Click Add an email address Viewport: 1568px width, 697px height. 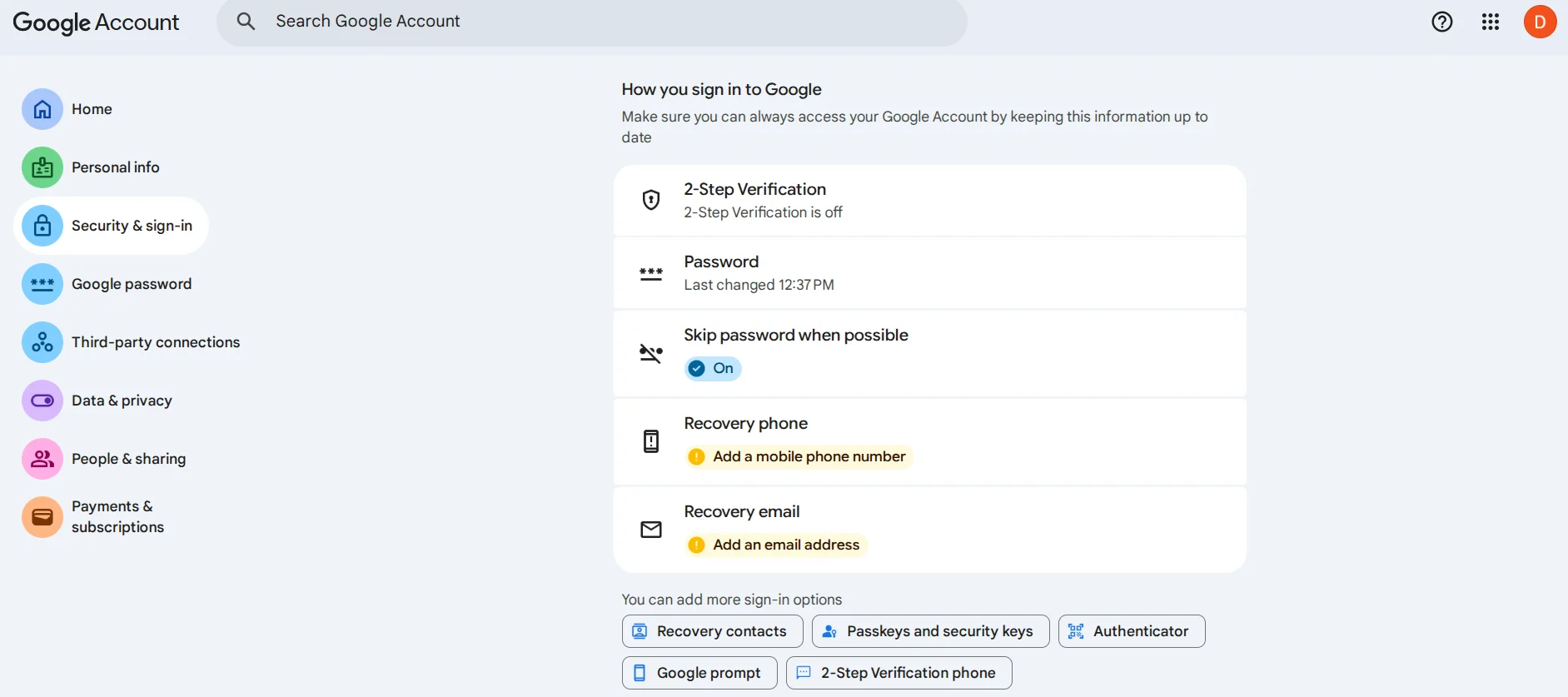click(776, 545)
